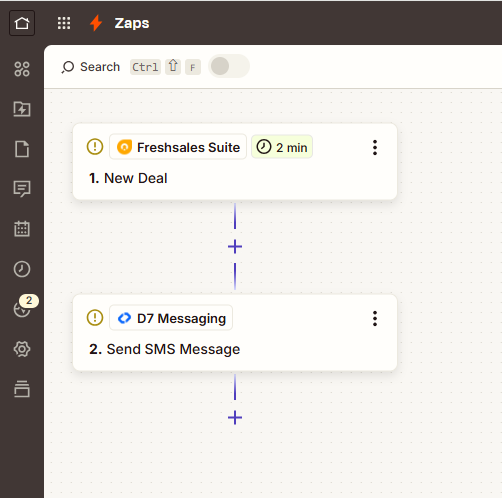Open the three-dot menu on D7 Messaging step
Image resolution: width=502 pixels, height=499 pixels.
(375, 318)
